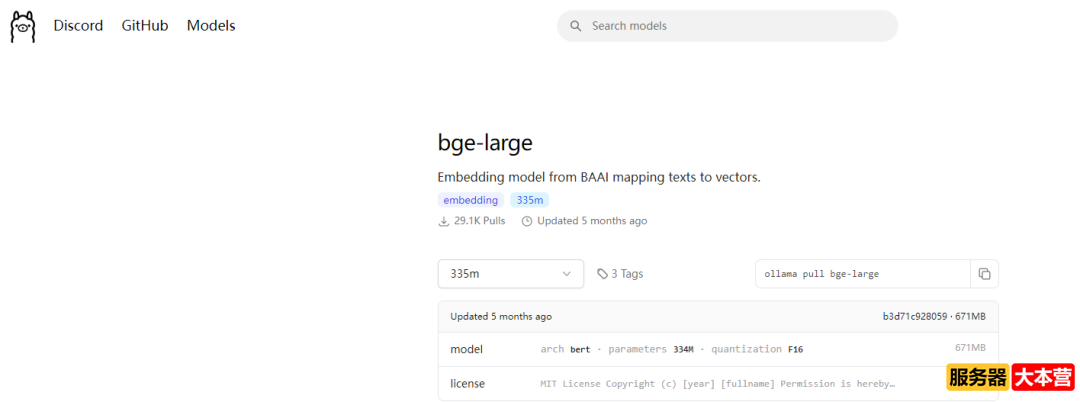Click the b3d71c928059 digest hash

(x=914, y=317)
